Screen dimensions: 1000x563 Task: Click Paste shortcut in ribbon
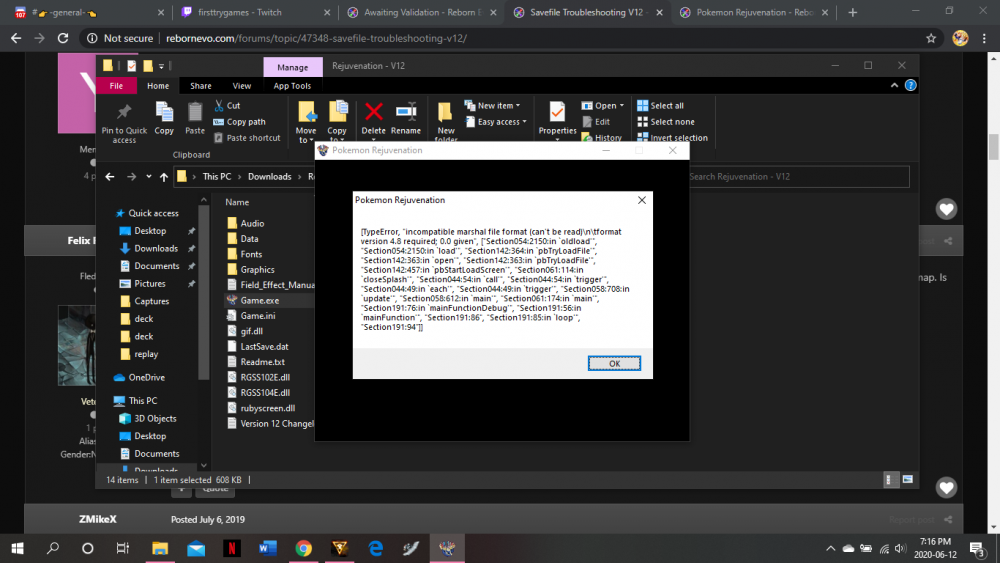[x=247, y=138]
